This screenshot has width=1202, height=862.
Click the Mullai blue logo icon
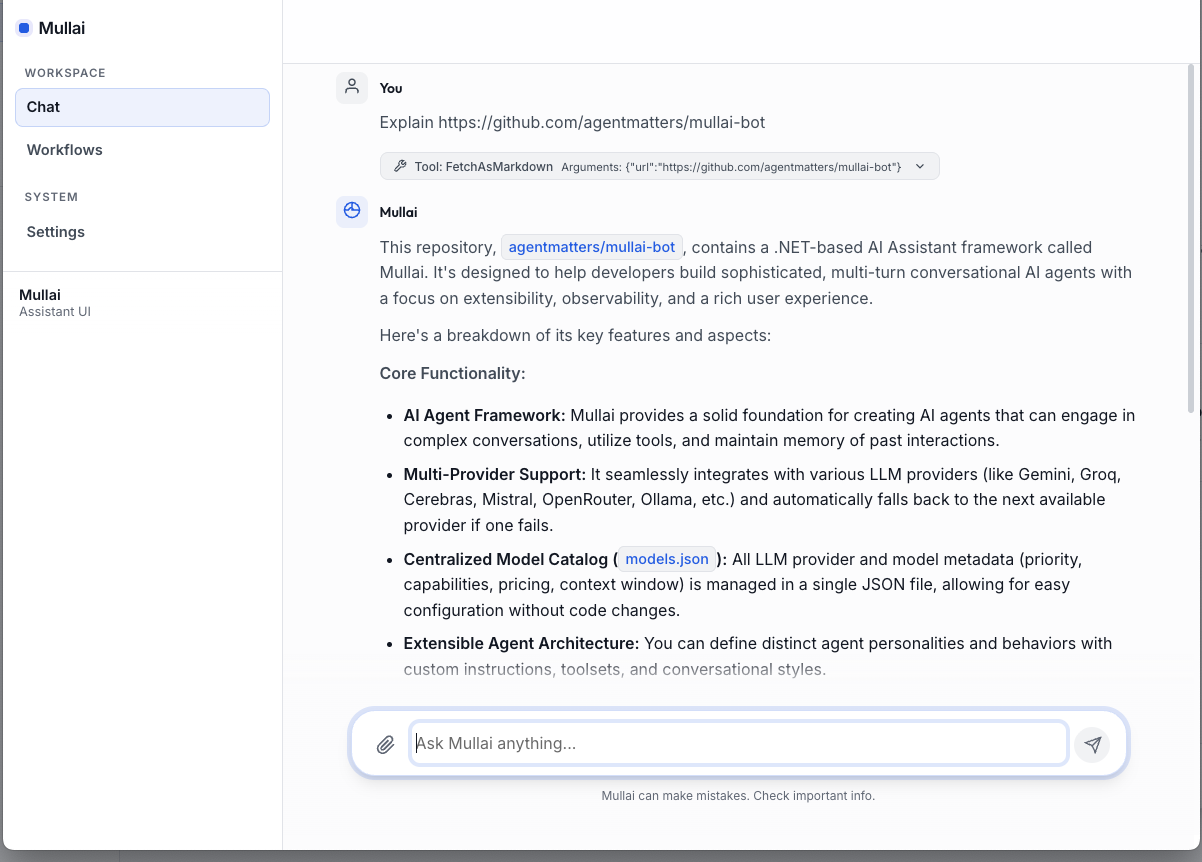24,28
